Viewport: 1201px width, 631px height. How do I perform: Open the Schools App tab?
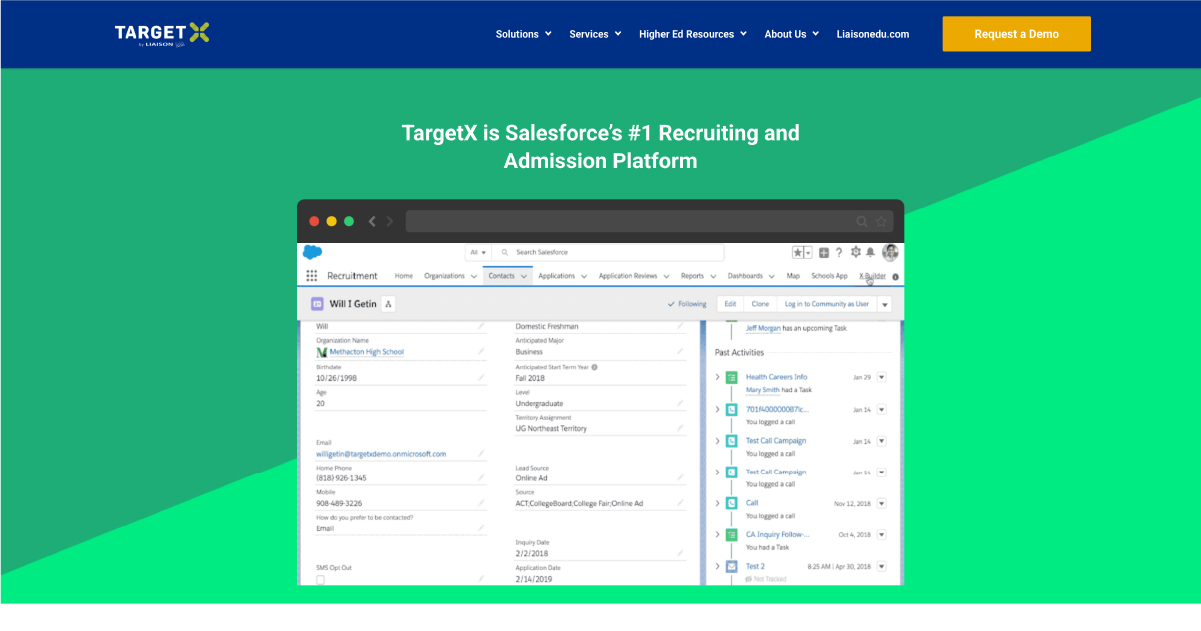pyautogui.click(x=829, y=276)
